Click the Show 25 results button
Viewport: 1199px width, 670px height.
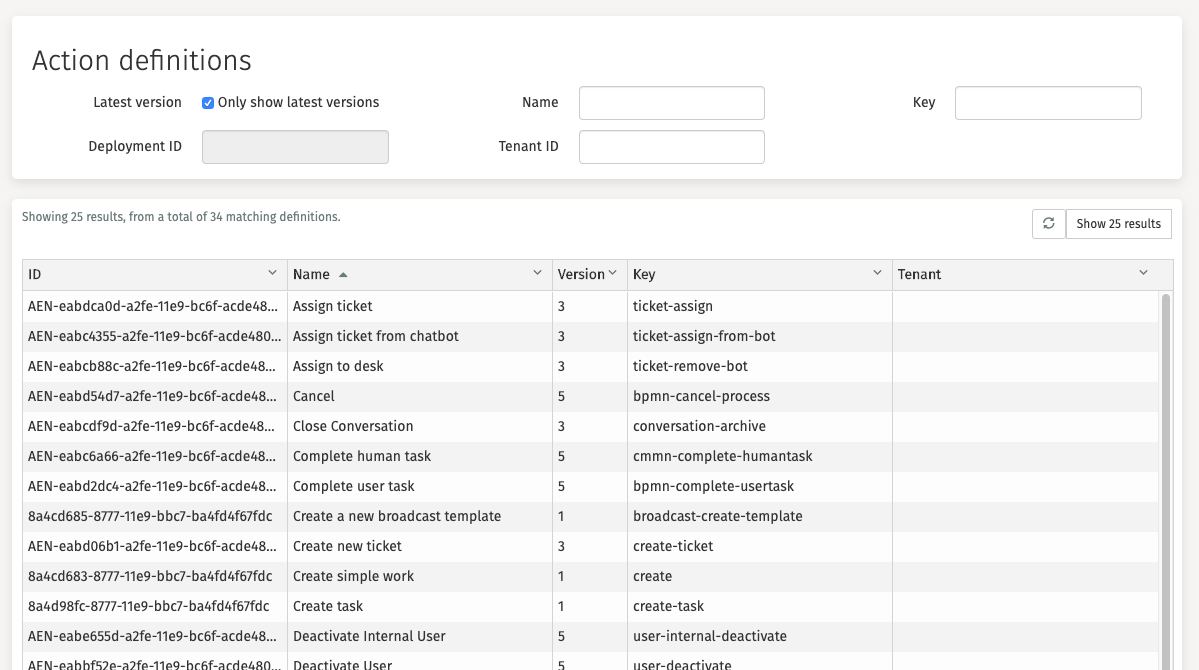point(1118,224)
